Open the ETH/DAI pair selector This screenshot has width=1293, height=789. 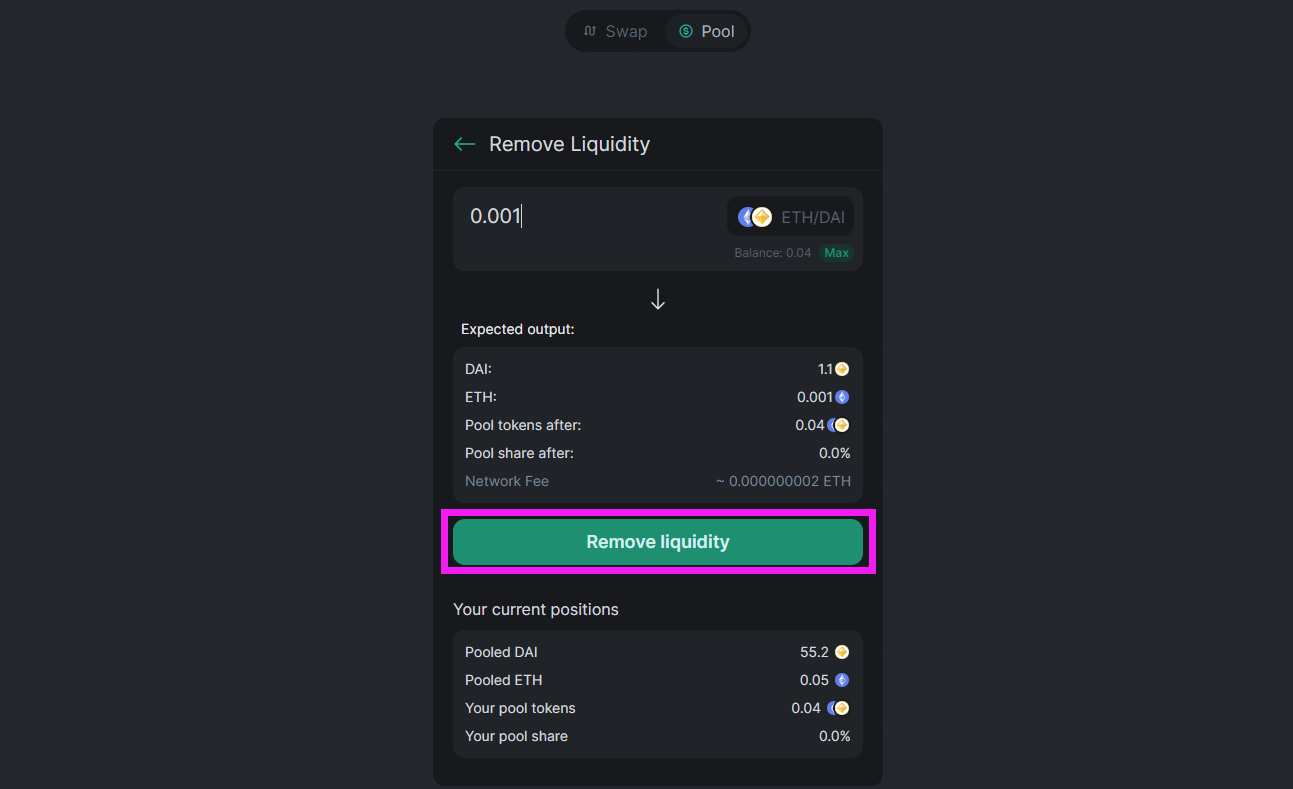tap(790, 217)
